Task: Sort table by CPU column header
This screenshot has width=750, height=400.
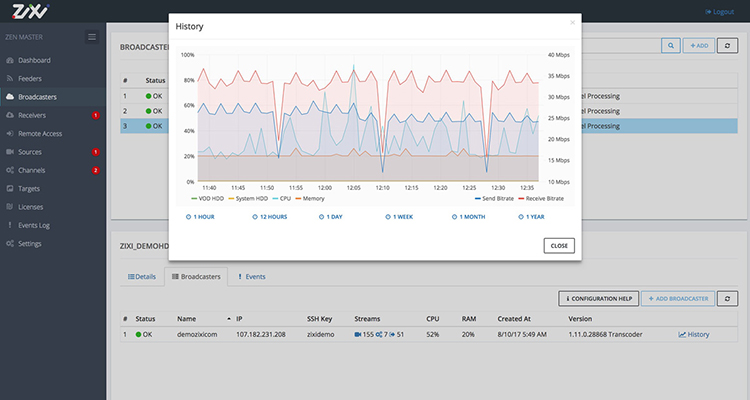Action: tap(432, 319)
